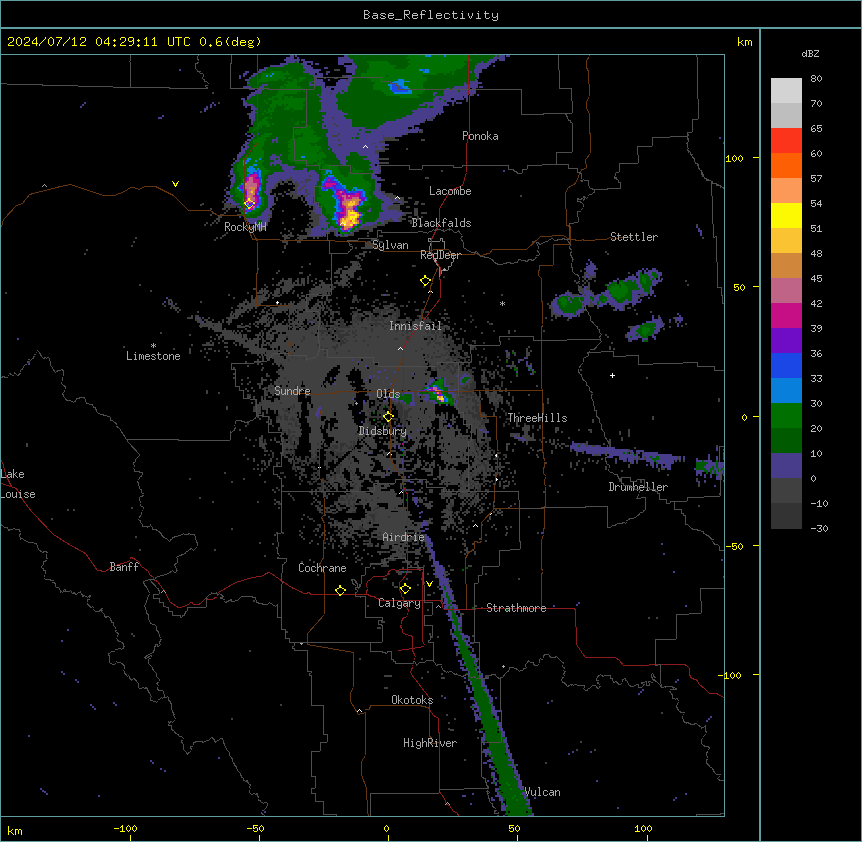The width and height of the screenshot is (862, 842).
Task: Click the 80 dBZ legend value
Action: tap(816, 79)
